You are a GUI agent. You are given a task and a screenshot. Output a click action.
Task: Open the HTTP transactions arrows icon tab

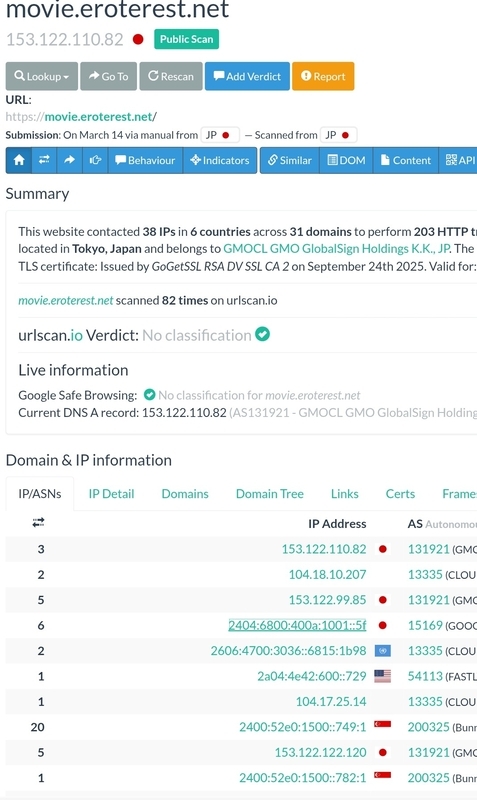[x=44, y=160]
